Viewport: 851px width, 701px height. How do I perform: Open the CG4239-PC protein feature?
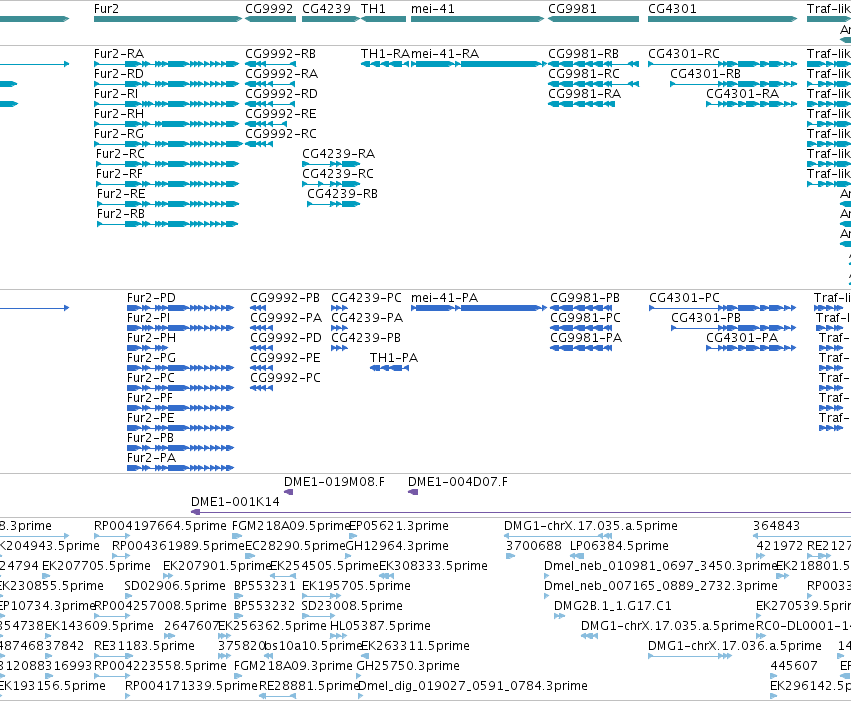pos(339,308)
